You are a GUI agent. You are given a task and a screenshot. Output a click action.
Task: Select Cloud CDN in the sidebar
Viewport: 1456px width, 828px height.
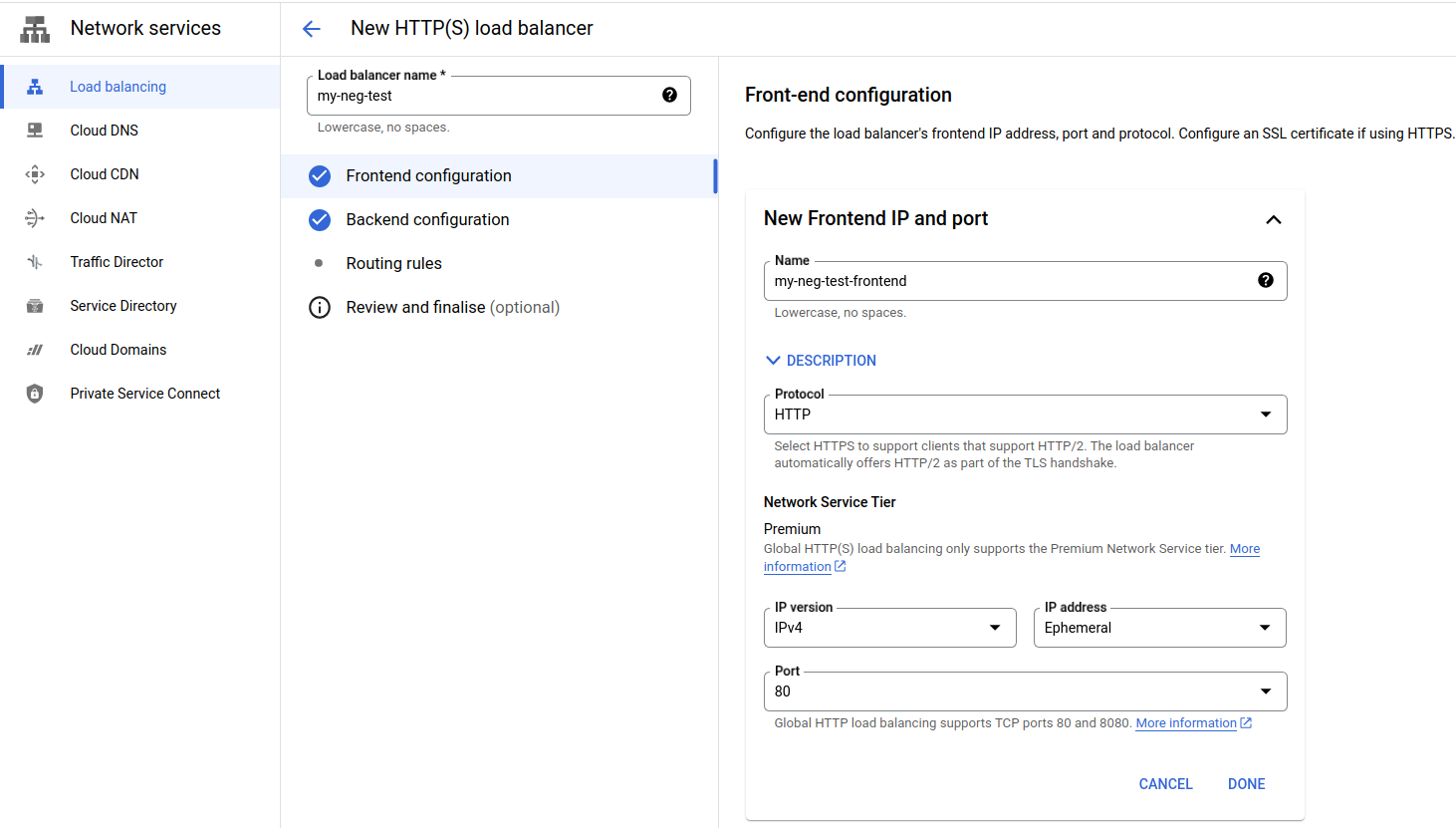(104, 173)
